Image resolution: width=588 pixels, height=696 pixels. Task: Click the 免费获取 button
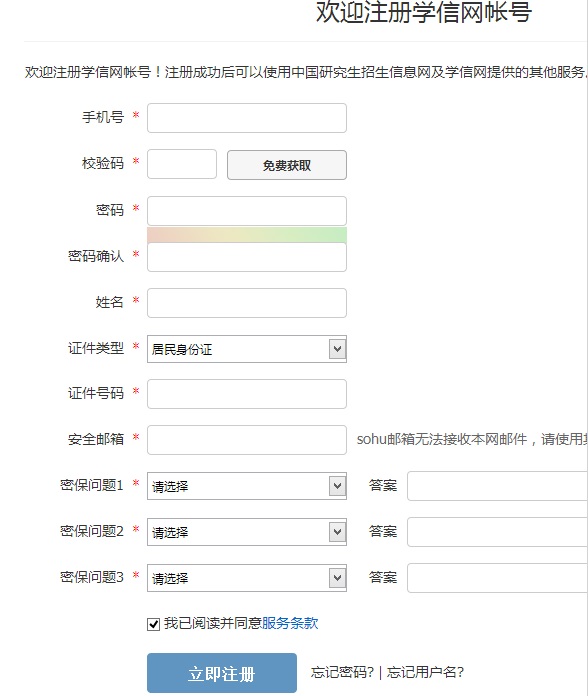tap(287, 165)
